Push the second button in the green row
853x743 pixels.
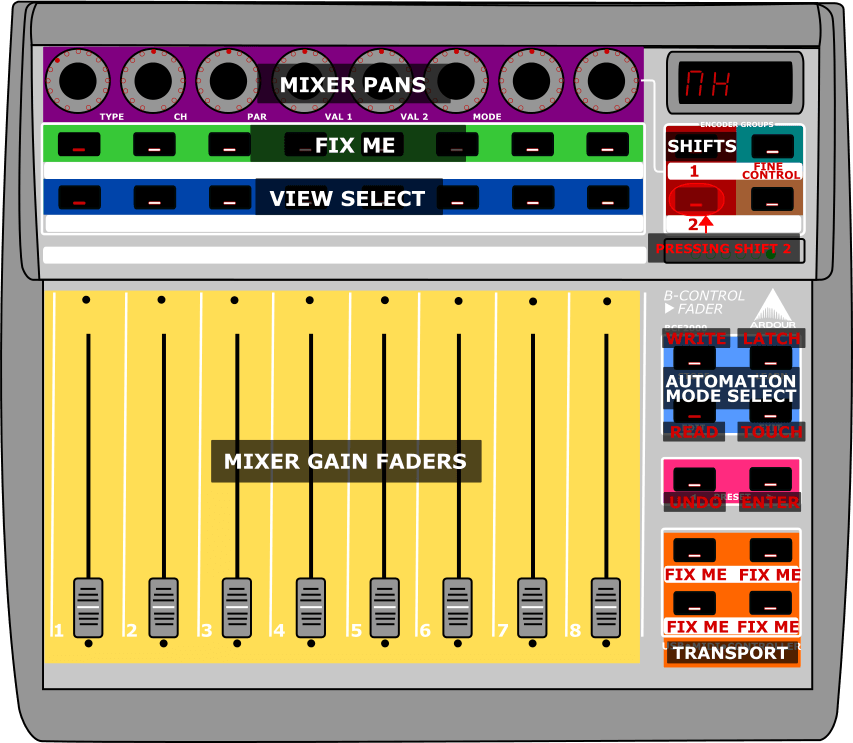tap(154, 144)
